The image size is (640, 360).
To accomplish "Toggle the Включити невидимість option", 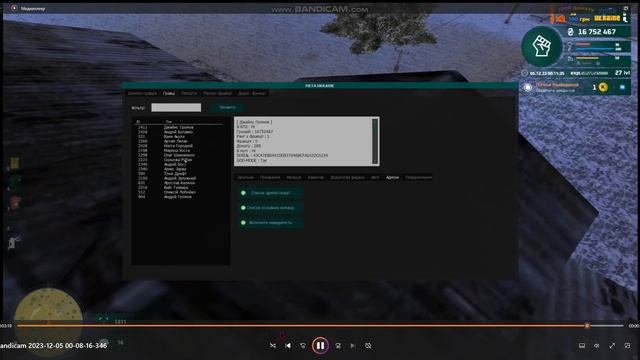I will click(x=270, y=223).
